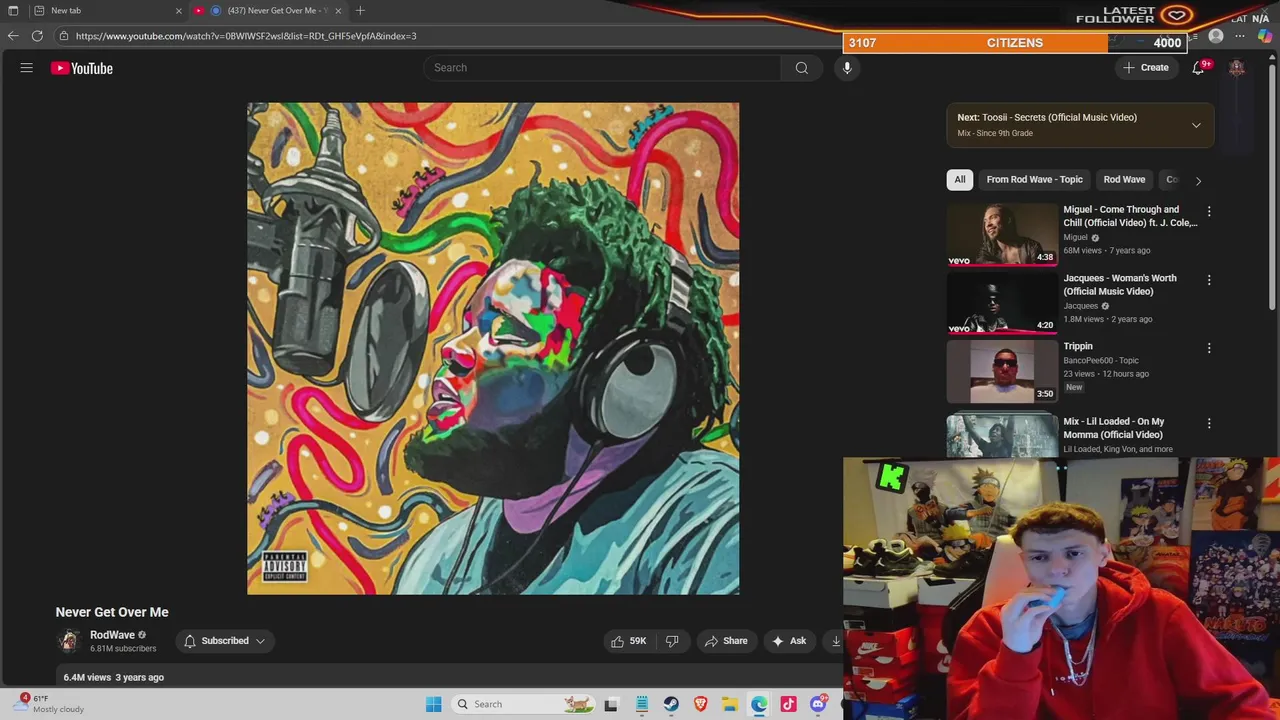Open more options for Miguel video

[x=1209, y=212]
